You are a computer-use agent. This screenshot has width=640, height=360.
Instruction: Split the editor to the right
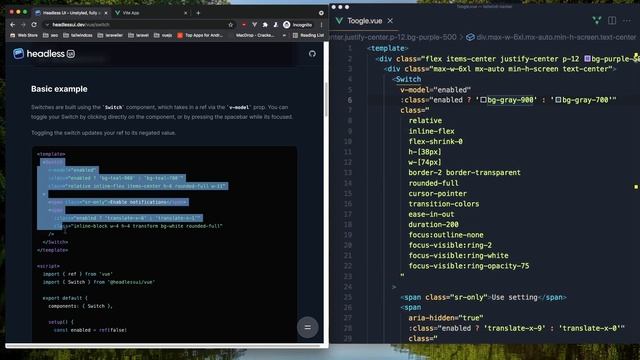point(612,20)
